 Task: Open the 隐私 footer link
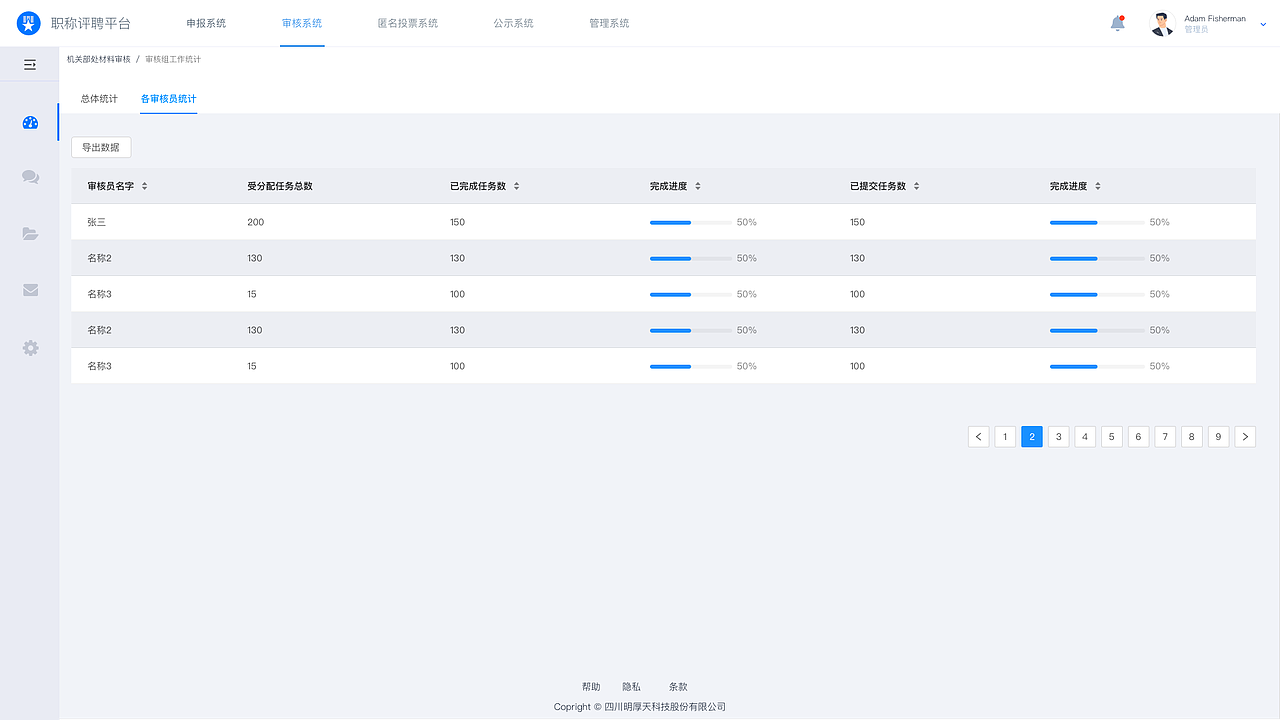(631, 687)
